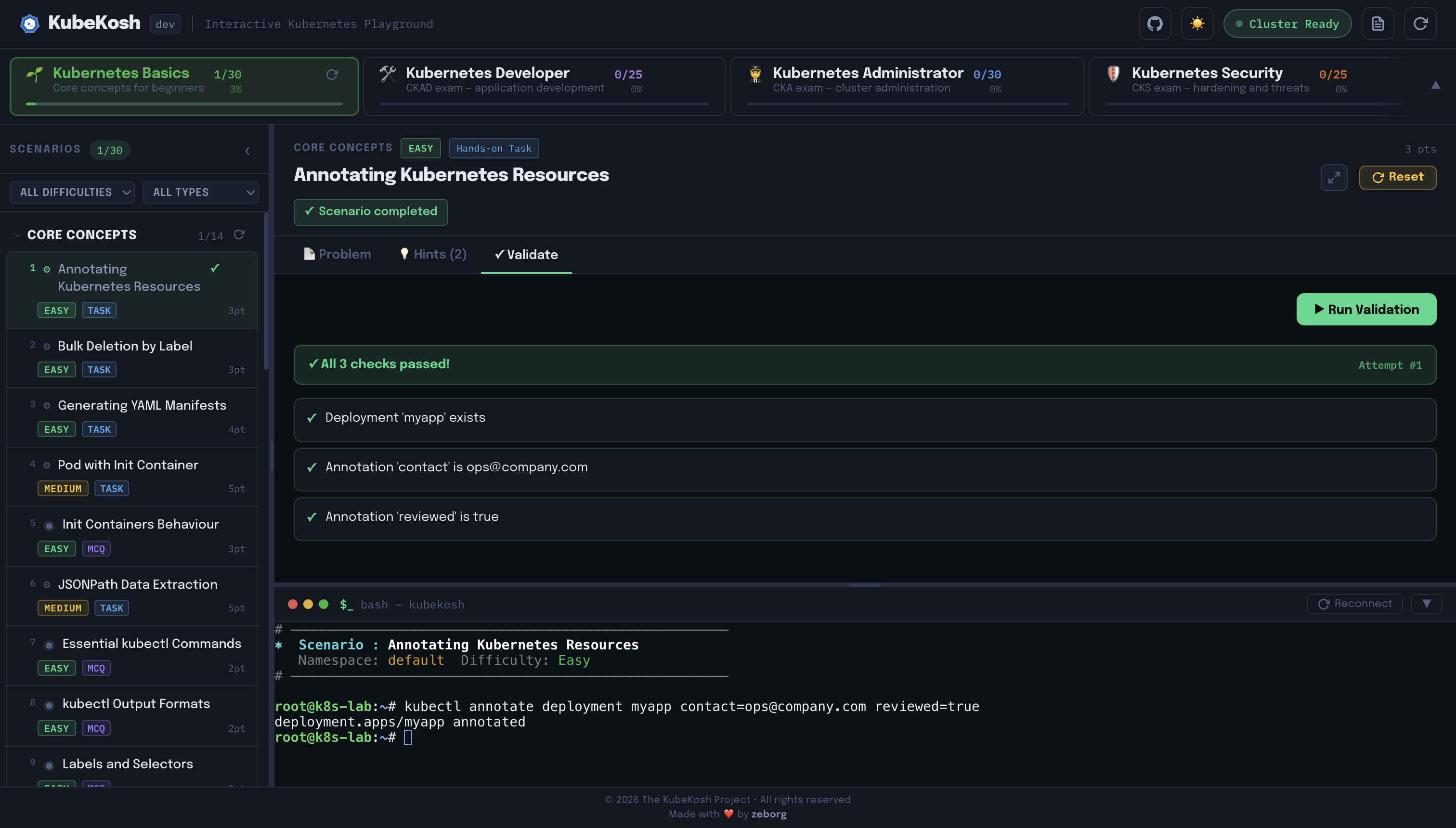Click the Reset scenario button
This screenshot has height=828, width=1456.
pyautogui.click(x=1397, y=178)
